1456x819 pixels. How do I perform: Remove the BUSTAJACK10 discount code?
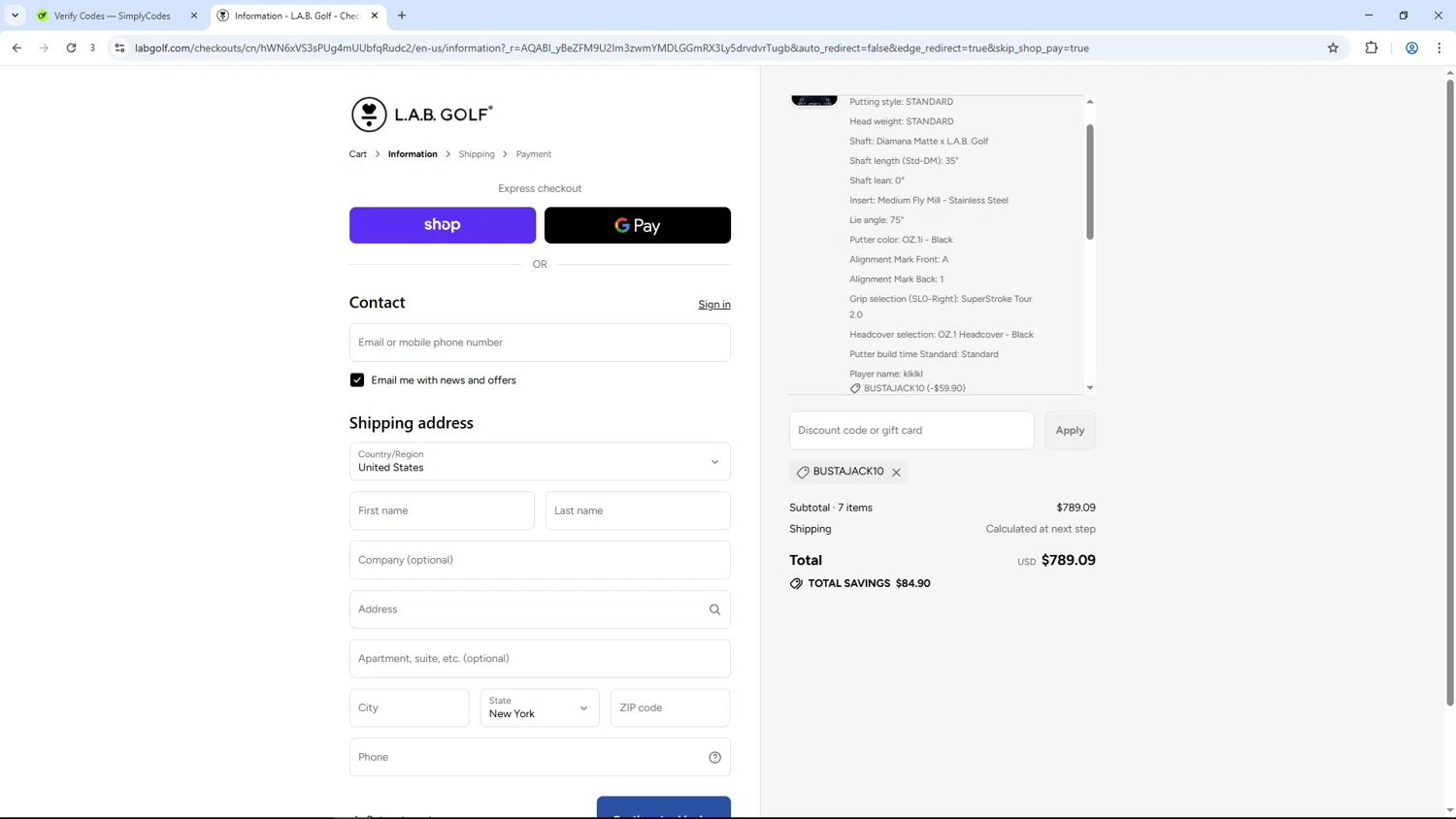point(896,473)
